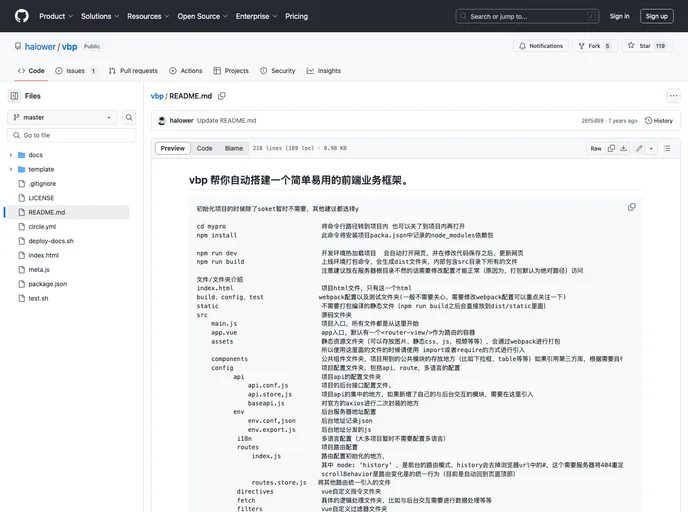Go to the Pricing page

tap(297, 16)
